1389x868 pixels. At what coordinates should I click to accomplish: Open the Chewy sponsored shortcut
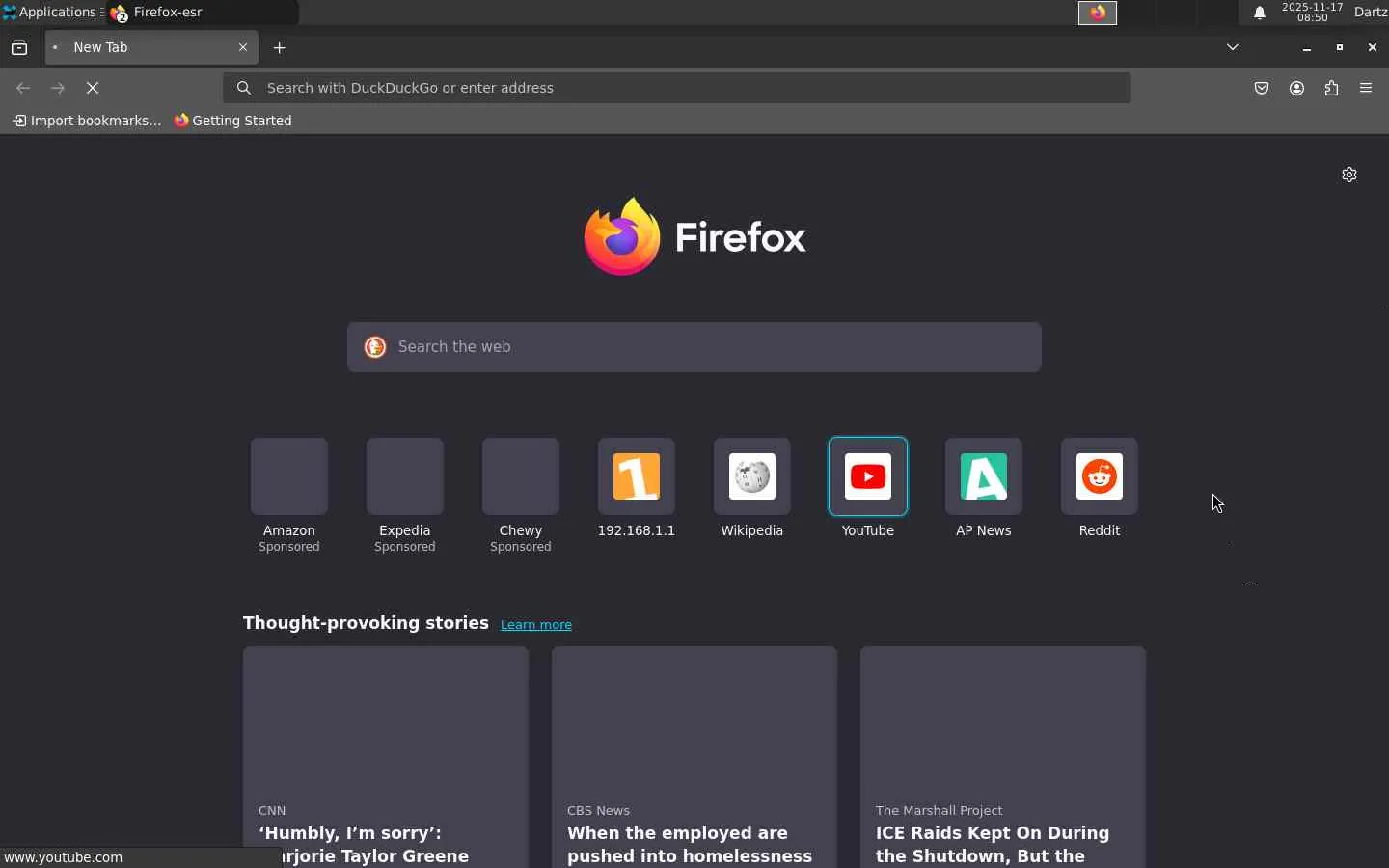(521, 496)
